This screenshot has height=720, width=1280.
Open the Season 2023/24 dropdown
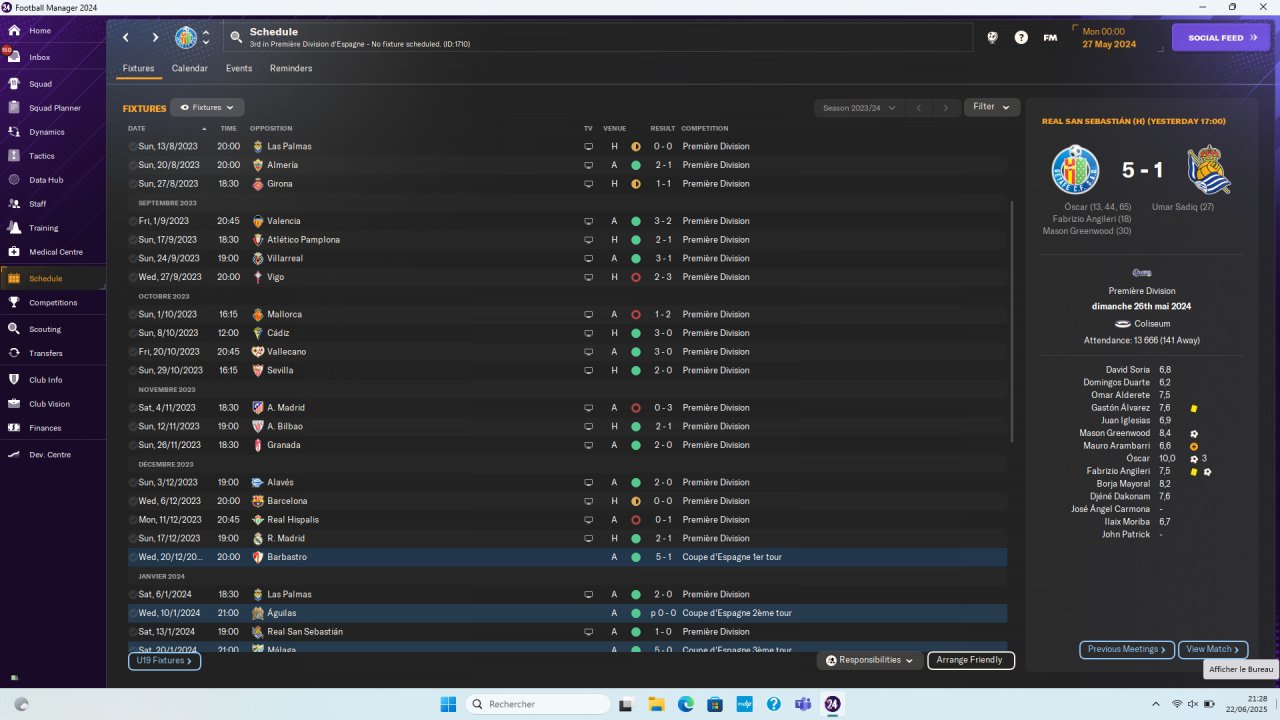858,108
